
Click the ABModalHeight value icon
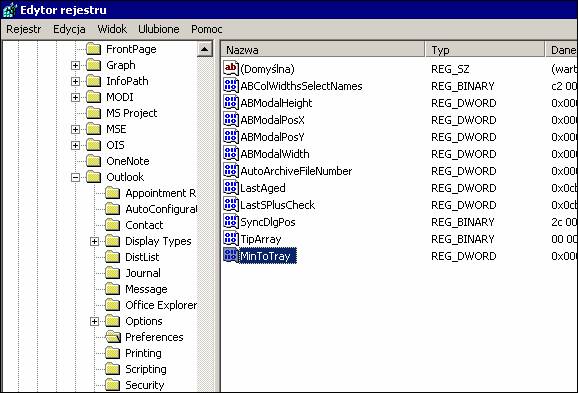coord(231,102)
